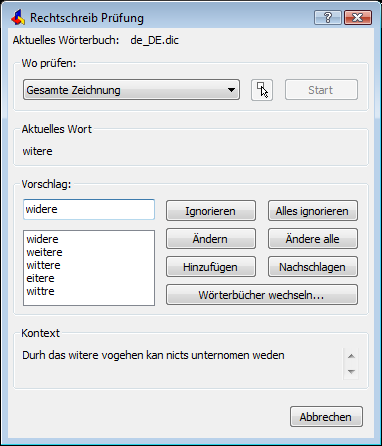Click the Kontext scroll up arrow

click(351, 356)
